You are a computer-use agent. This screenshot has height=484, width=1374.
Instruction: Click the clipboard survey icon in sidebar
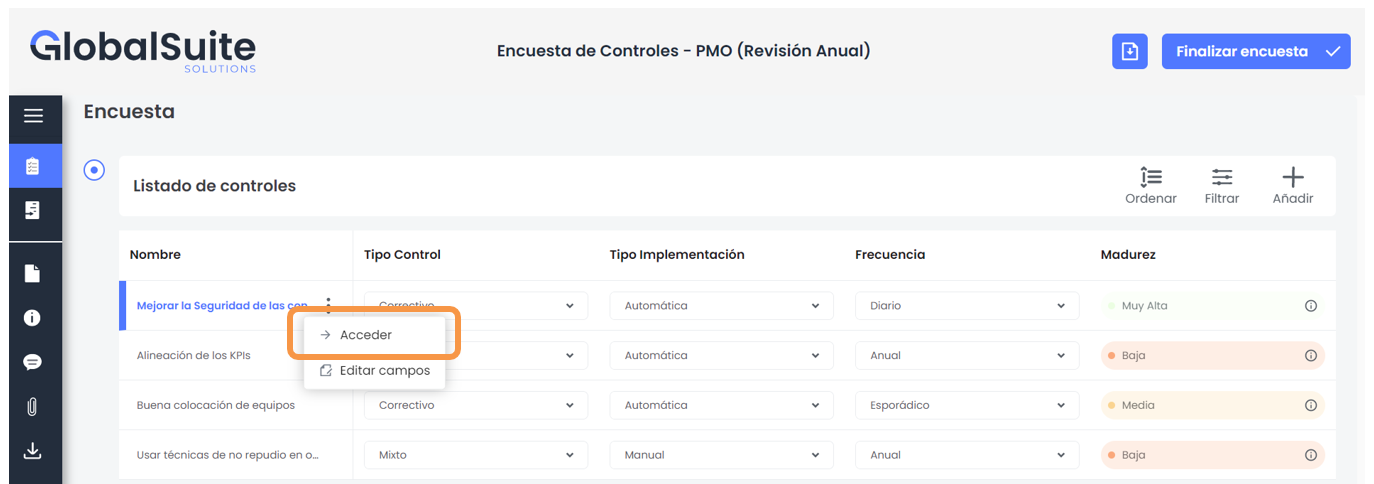pyautogui.click(x=33, y=166)
